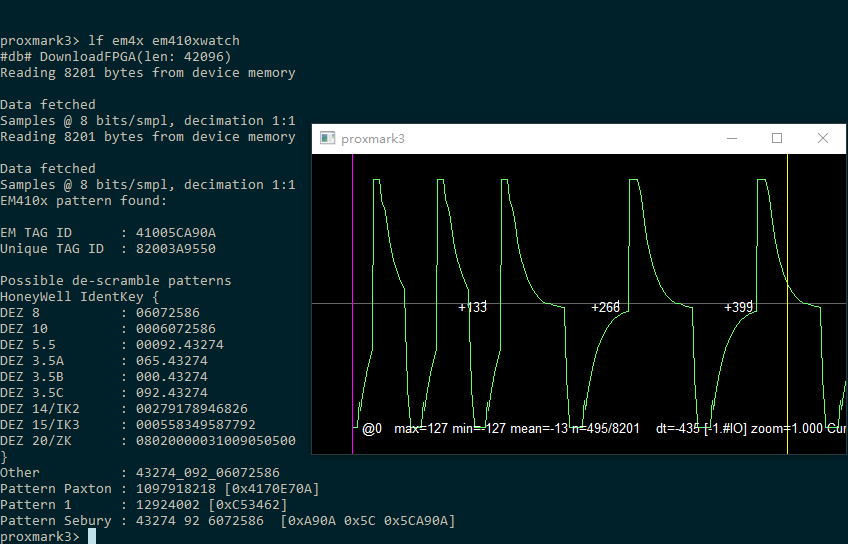This screenshot has height=544, width=848.
Task: Maximize the proxmark3 plot window
Action: click(776, 139)
